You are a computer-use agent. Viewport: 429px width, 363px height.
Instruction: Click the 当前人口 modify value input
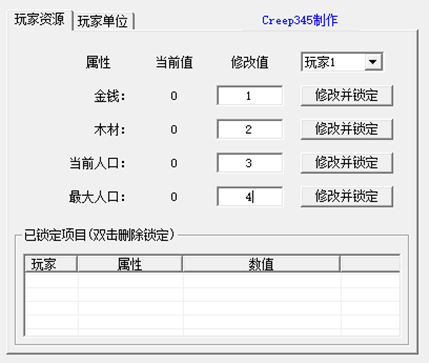click(250, 163)
